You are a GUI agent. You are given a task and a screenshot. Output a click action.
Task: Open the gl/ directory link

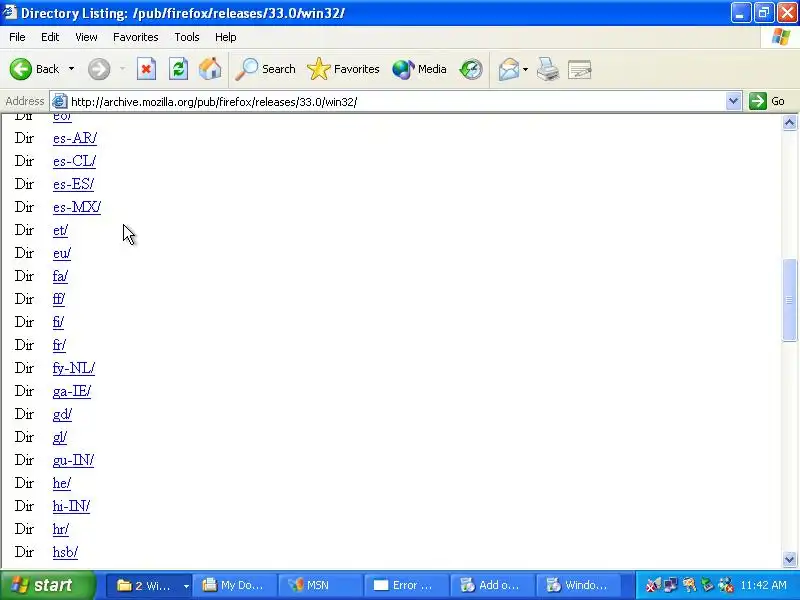(x=60, y=437)
